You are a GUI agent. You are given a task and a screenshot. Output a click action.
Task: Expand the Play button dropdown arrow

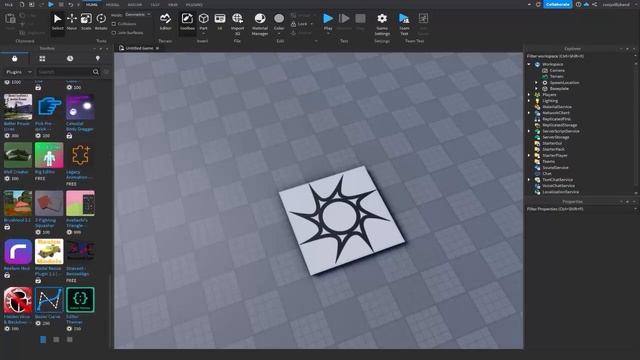pyautogui.click(x=328, y=33)
